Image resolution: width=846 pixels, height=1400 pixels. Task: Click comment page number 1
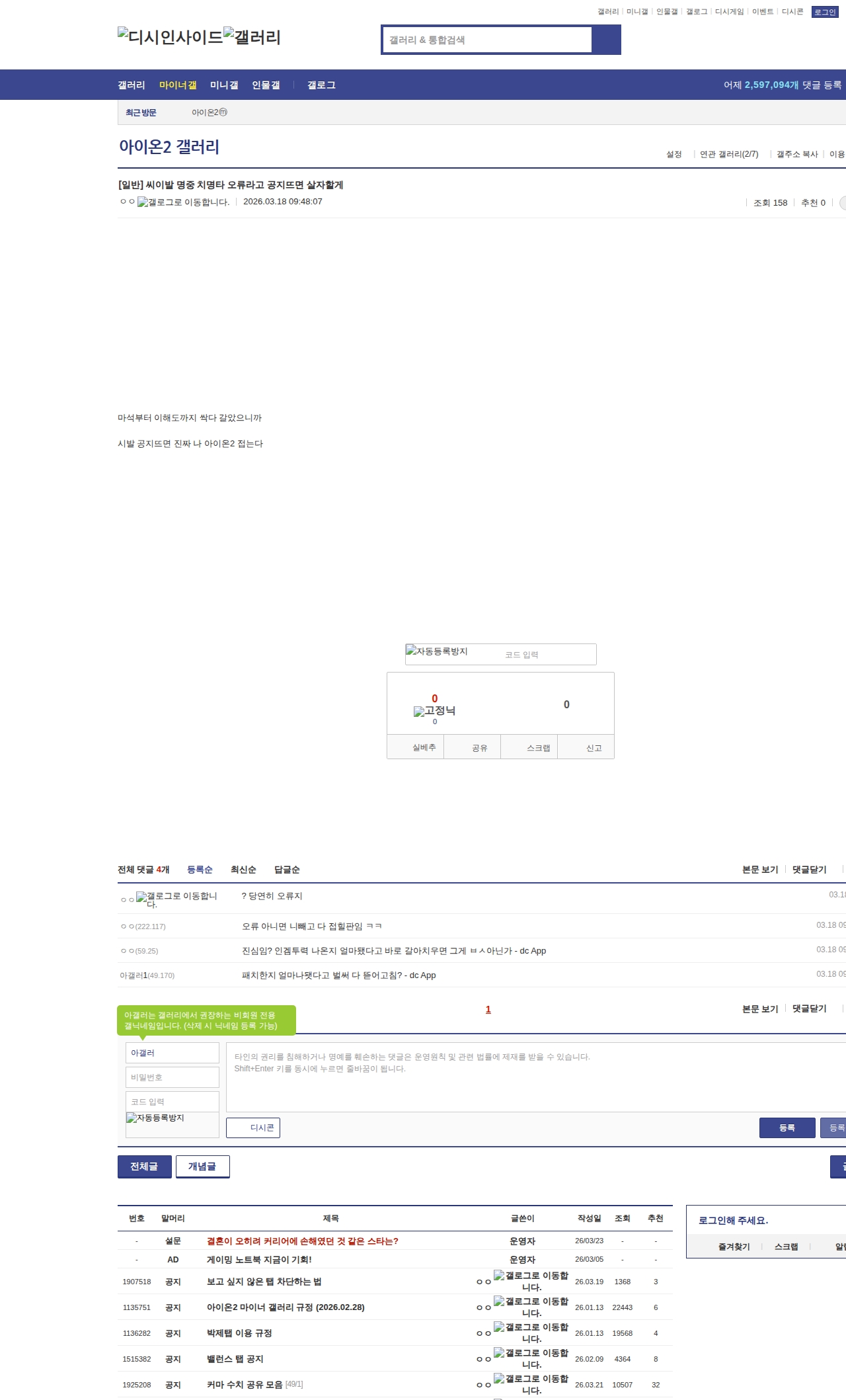pyautogui.click(x=488, y=1010)
